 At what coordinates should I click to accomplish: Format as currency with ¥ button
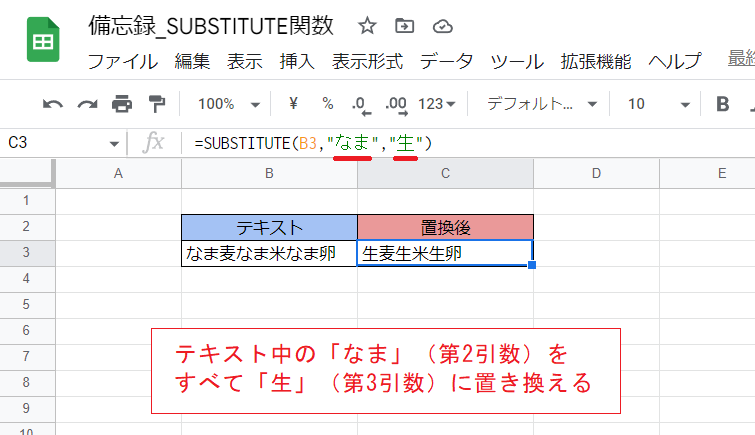pos(293,104)
